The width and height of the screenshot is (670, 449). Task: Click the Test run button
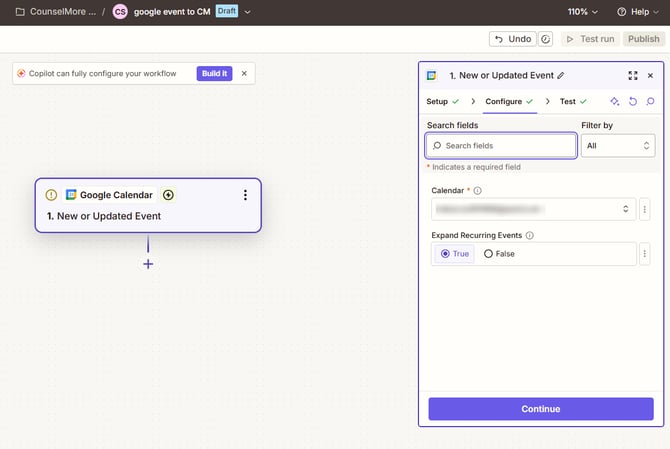click(590, 39)
